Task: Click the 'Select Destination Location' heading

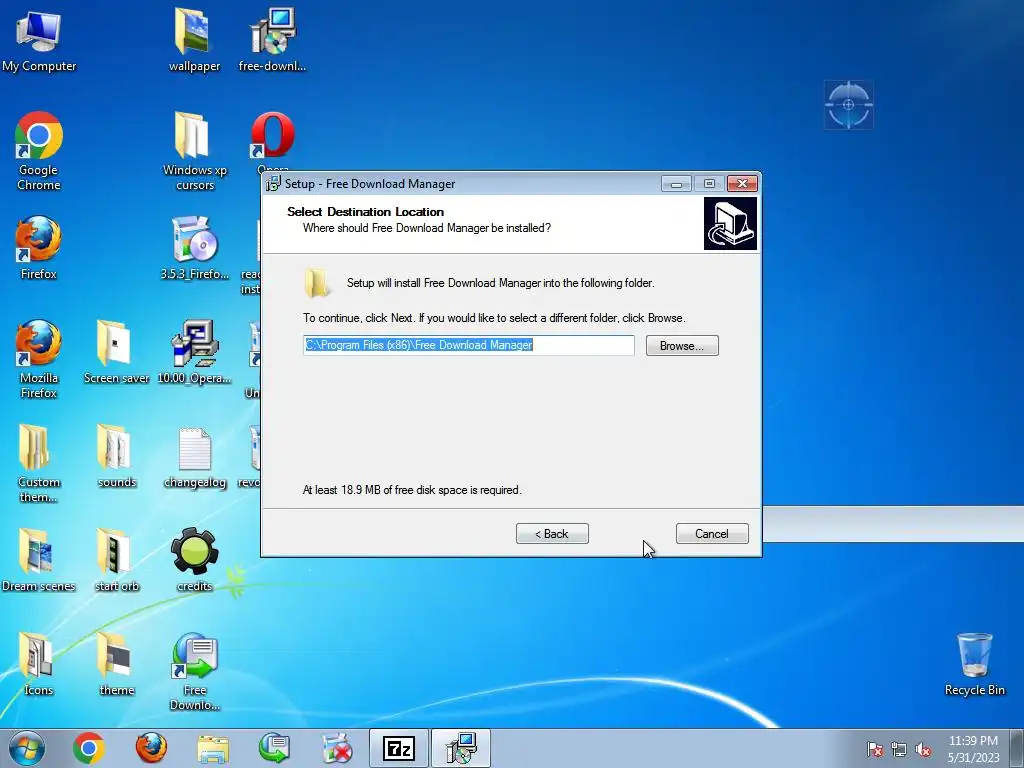Action: point(365,212)
